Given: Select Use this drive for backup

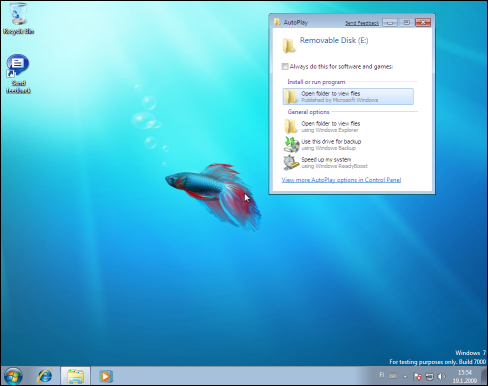Looking at the screenshot, I should tap(348, 144).
